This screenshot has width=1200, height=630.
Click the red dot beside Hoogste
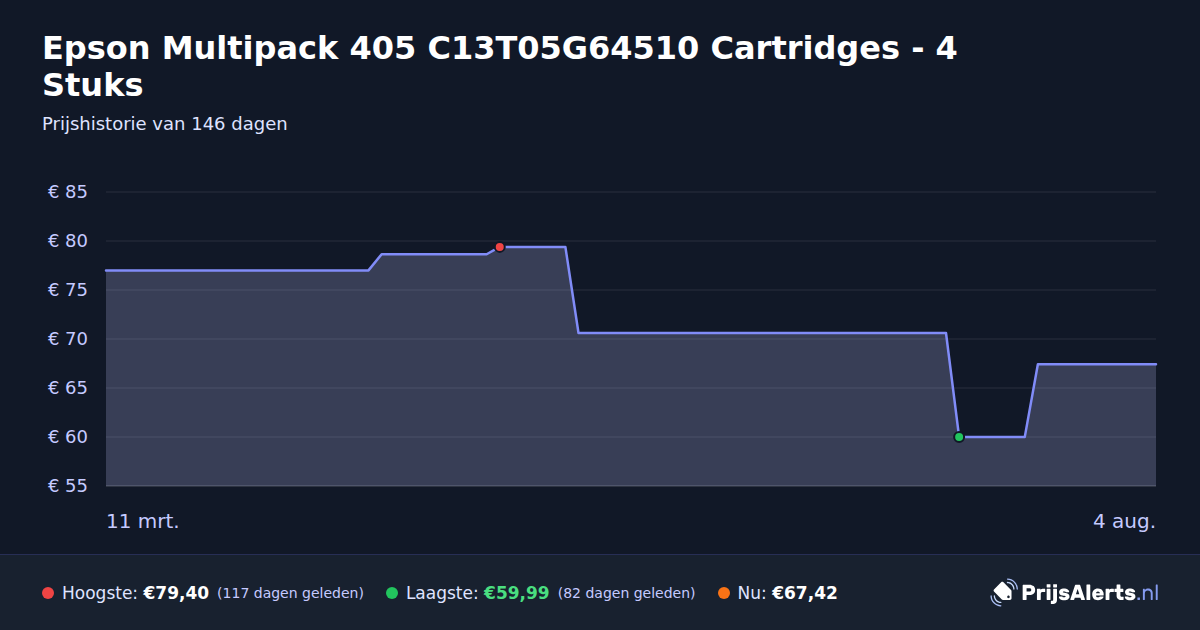click(x=48, y=593)
